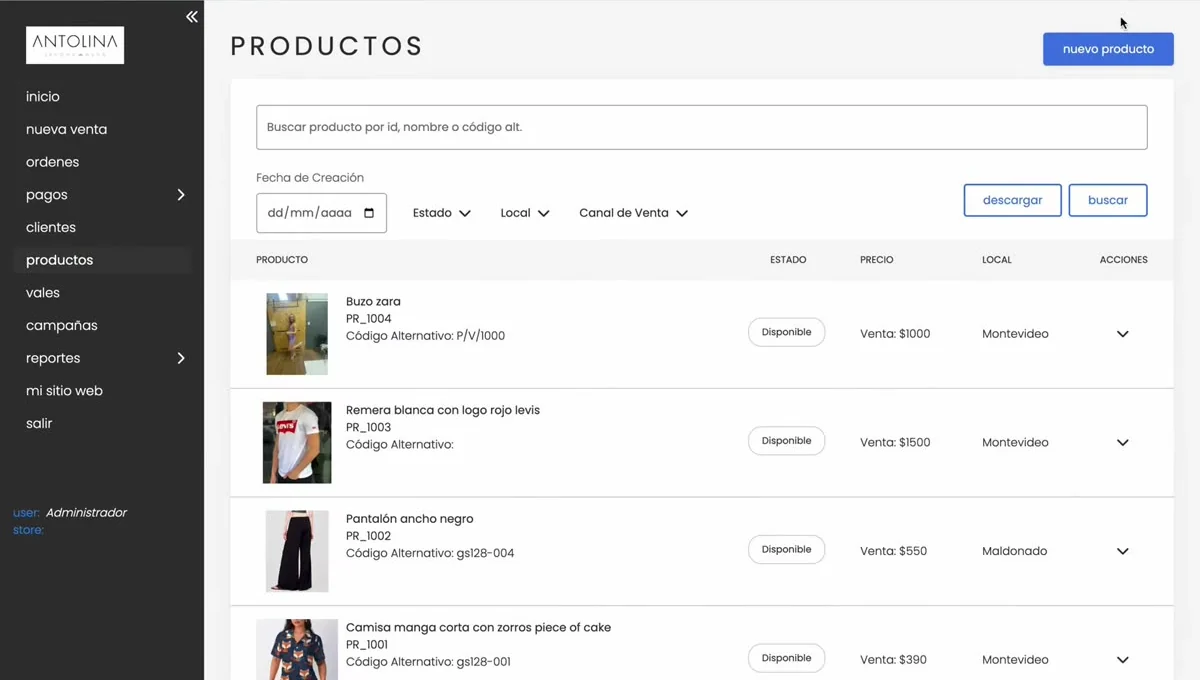
Task: Collapse the sidebar with double-chevron icon
Action: [x=192, y=17]
